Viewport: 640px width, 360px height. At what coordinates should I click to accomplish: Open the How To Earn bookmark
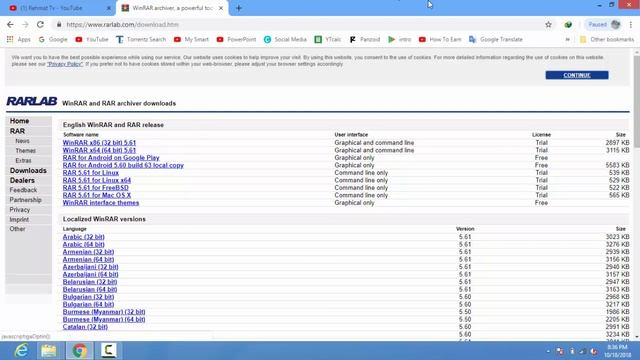point(440,39)
